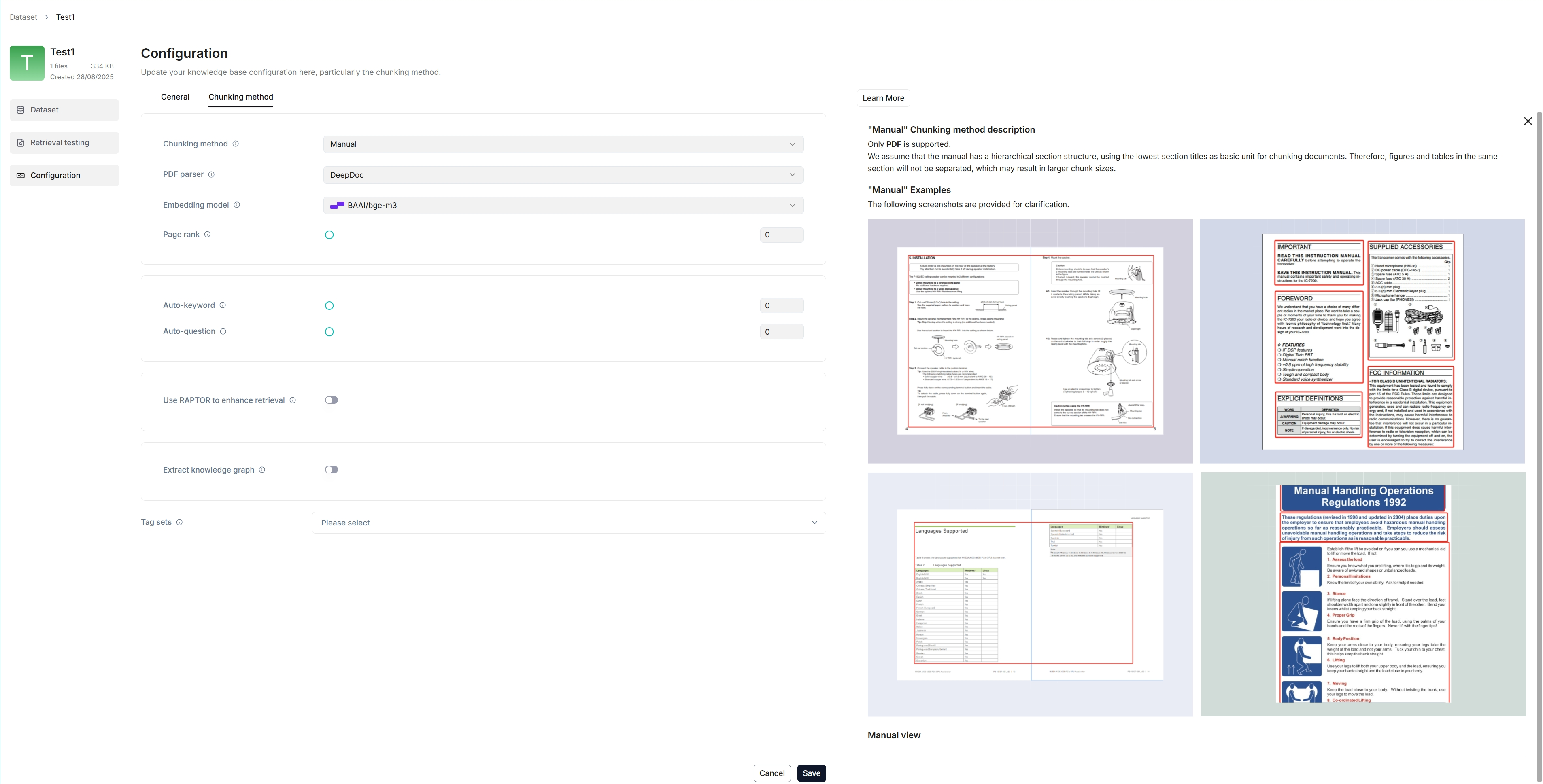Viewport: 1543px width, 784px height.
Task: Click help icon next to Extract knowledge graph
Action: (x=262, y=470)
